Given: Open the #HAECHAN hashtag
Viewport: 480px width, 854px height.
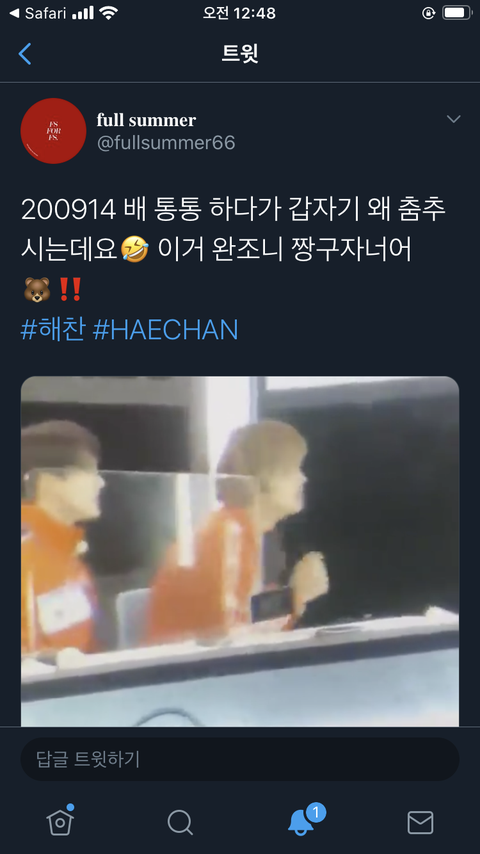Looking at the screenshot, I should (166, 330).
